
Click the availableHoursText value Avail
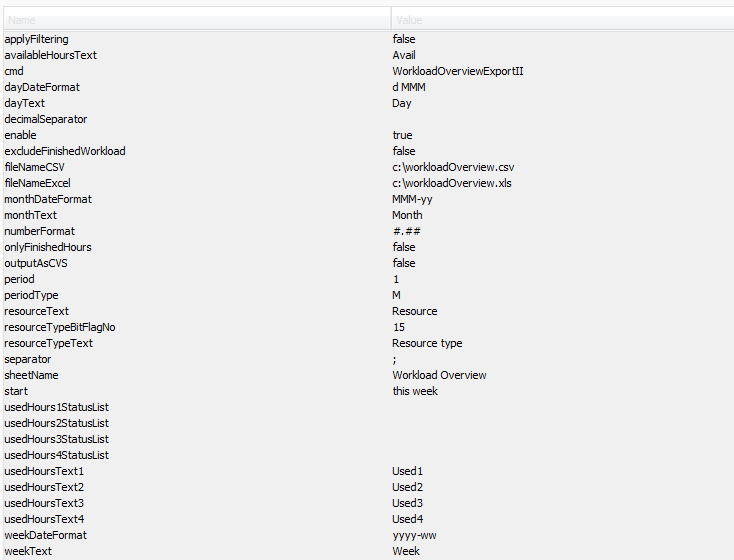click(404, 55)
